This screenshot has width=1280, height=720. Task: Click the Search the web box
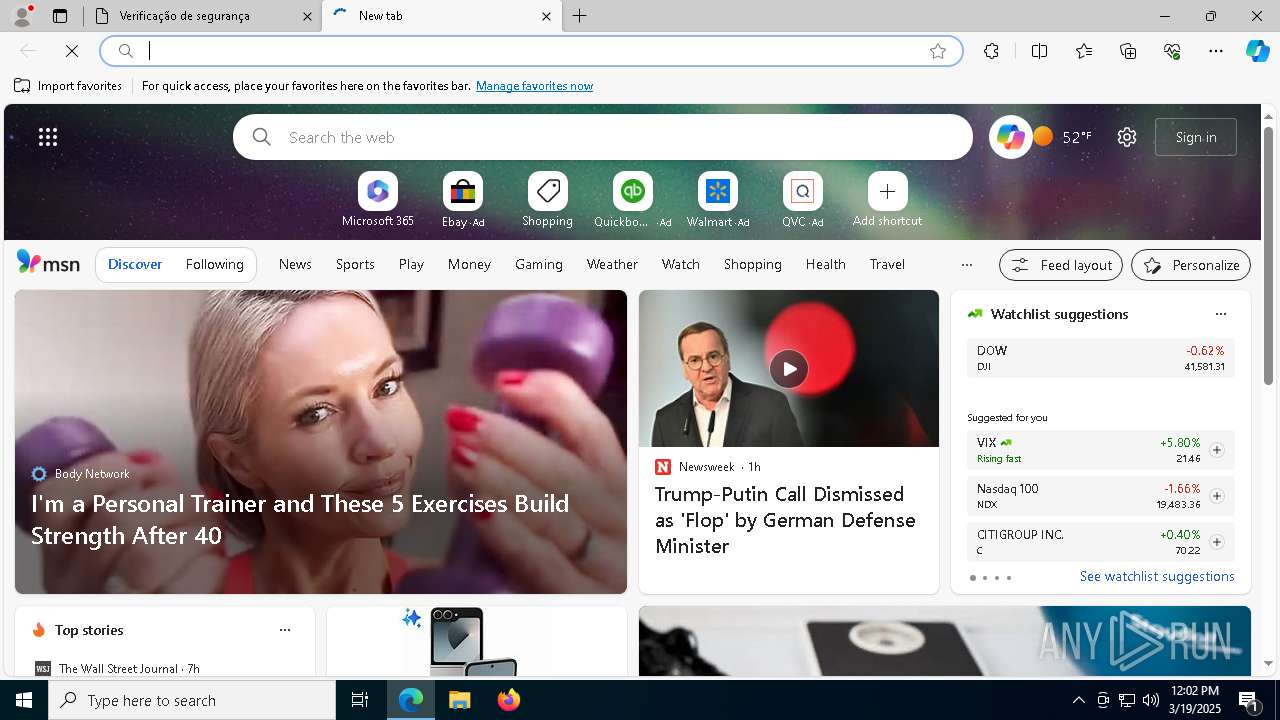(602, 137)
